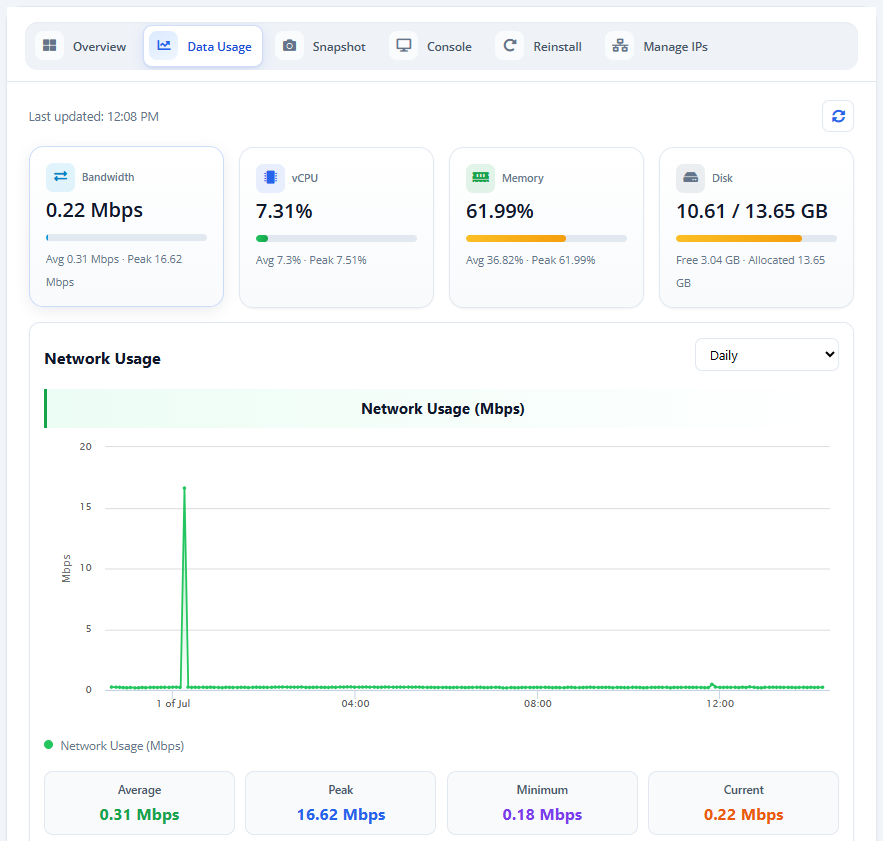Click 'Free 3.04 GB · Allocated 13.65 GB' text
The image size is (883, 841).
(751, 272)
